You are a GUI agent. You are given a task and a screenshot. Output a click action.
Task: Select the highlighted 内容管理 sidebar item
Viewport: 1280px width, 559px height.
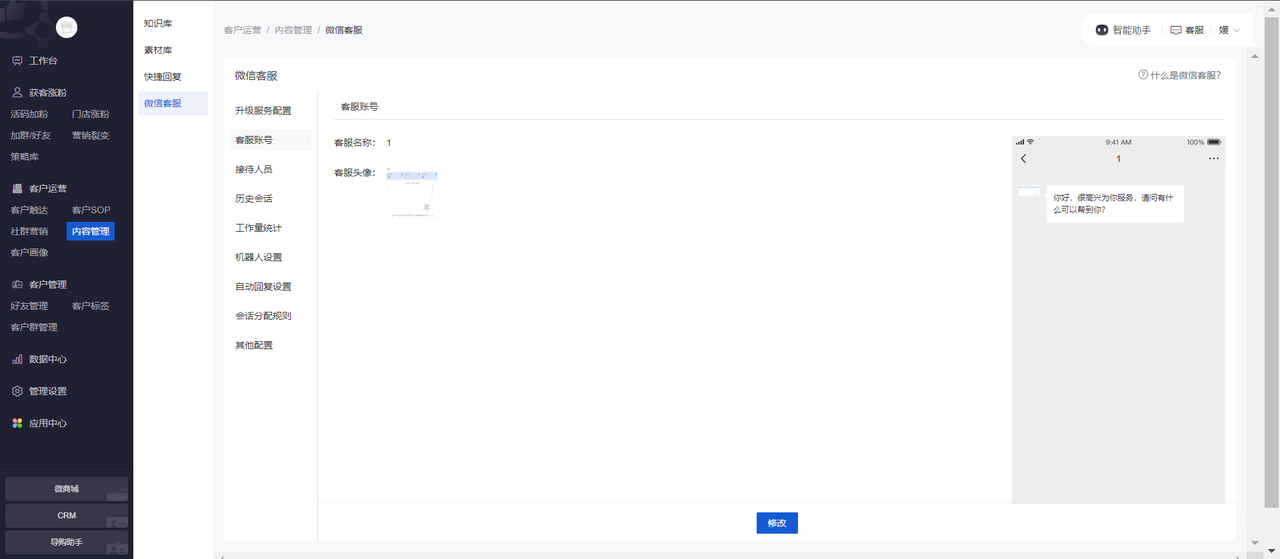(91, 231)
